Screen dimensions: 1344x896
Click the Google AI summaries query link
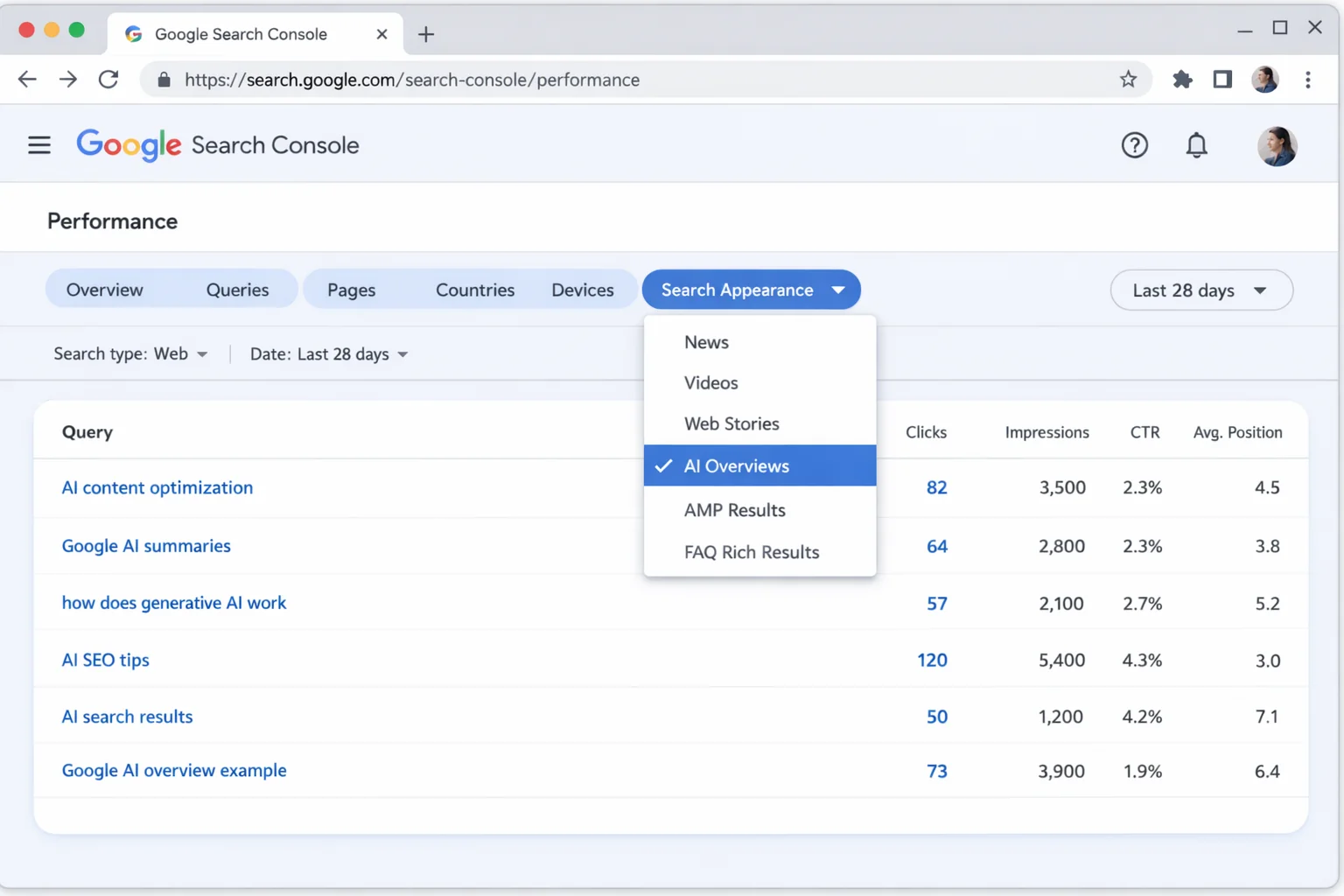145,545
